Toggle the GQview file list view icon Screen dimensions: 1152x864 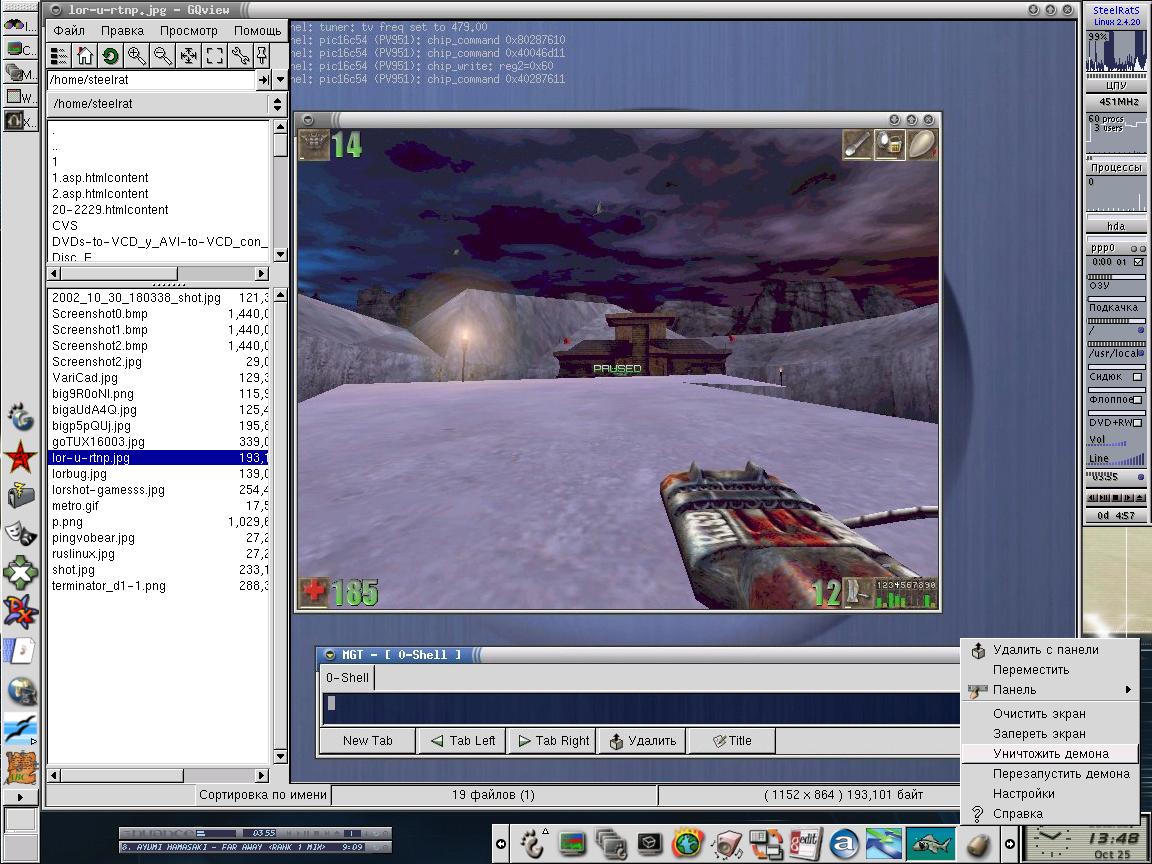click(x=60, y=56)
